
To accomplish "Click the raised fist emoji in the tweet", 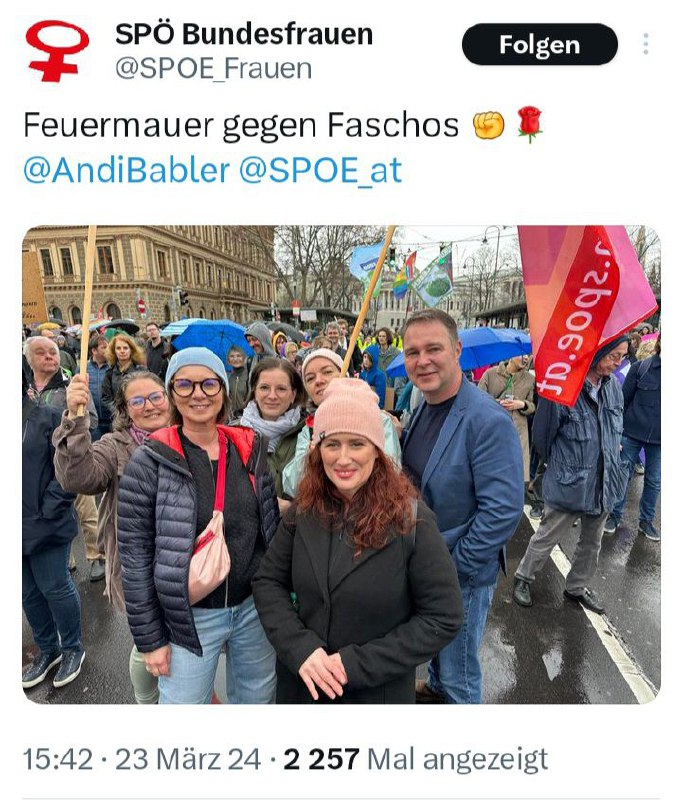I will (488, 125).
